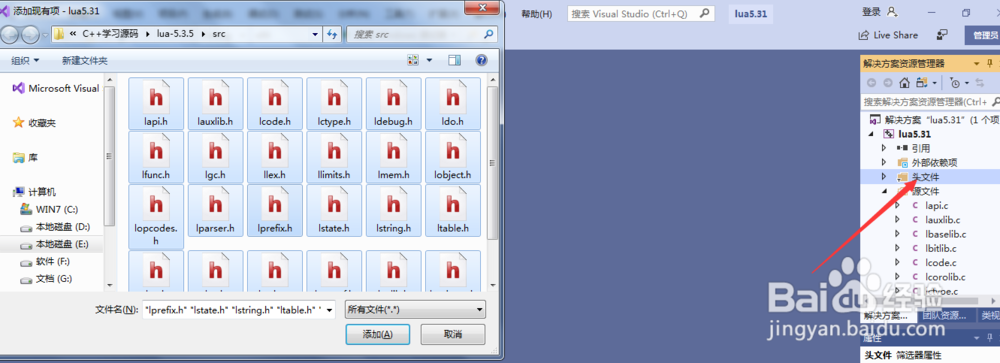Select the llimits.h file

(334, 157)
